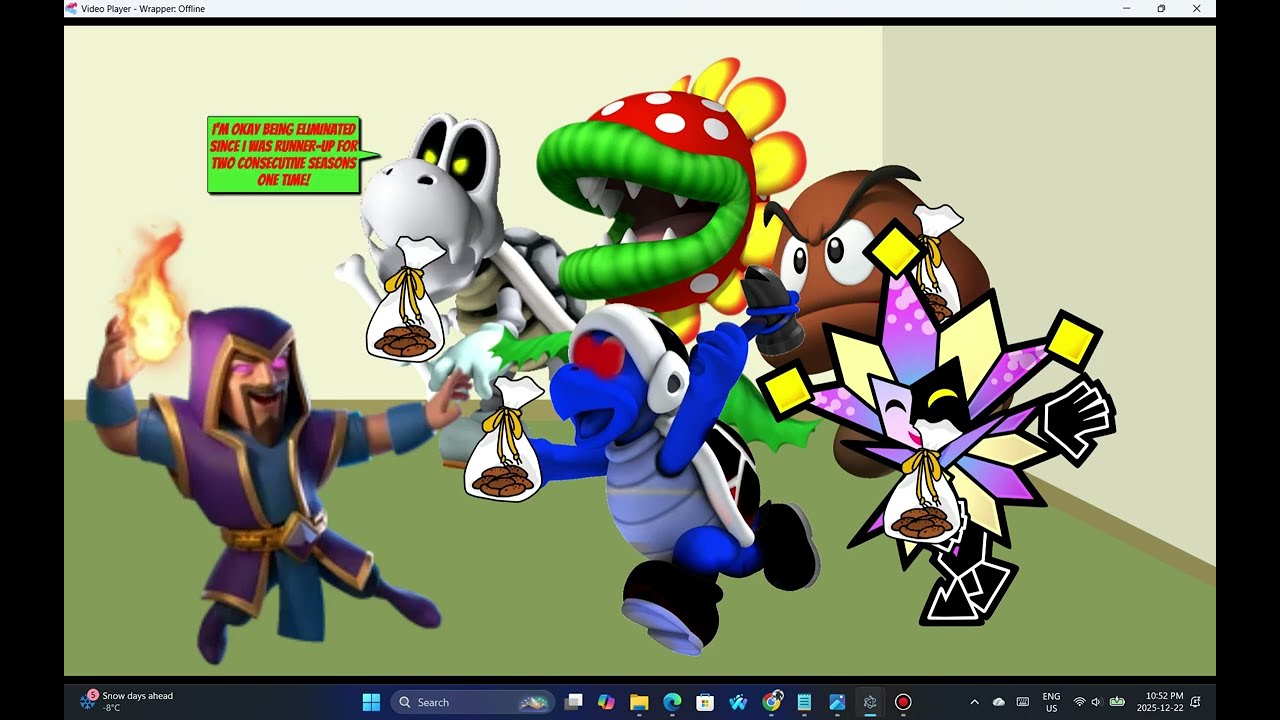Click the red record button taskbar icon
Image resolution: width=1280 pixels, height=720 pixels.
[x=903, y=702]
